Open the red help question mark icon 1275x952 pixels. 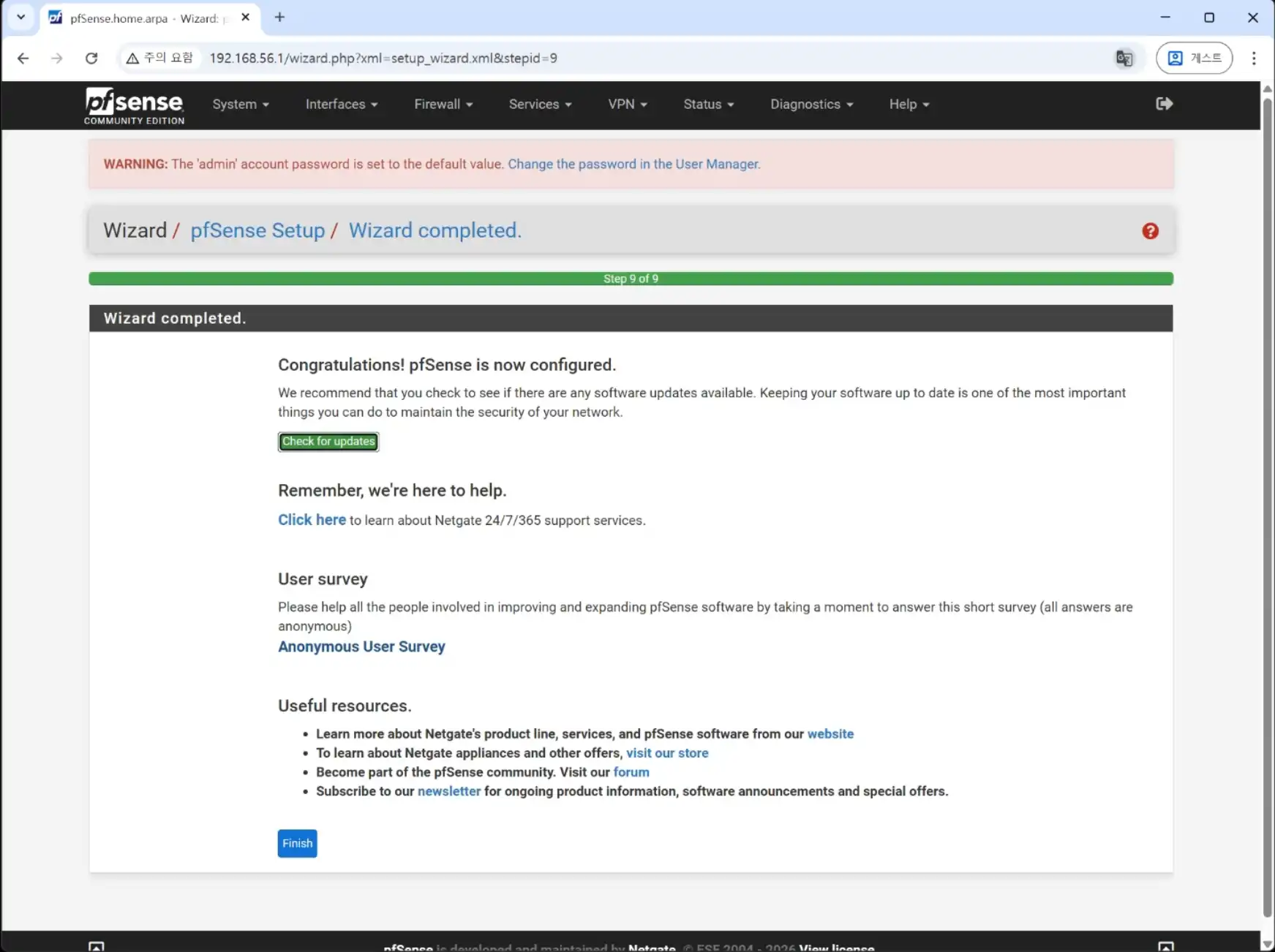1150,231
